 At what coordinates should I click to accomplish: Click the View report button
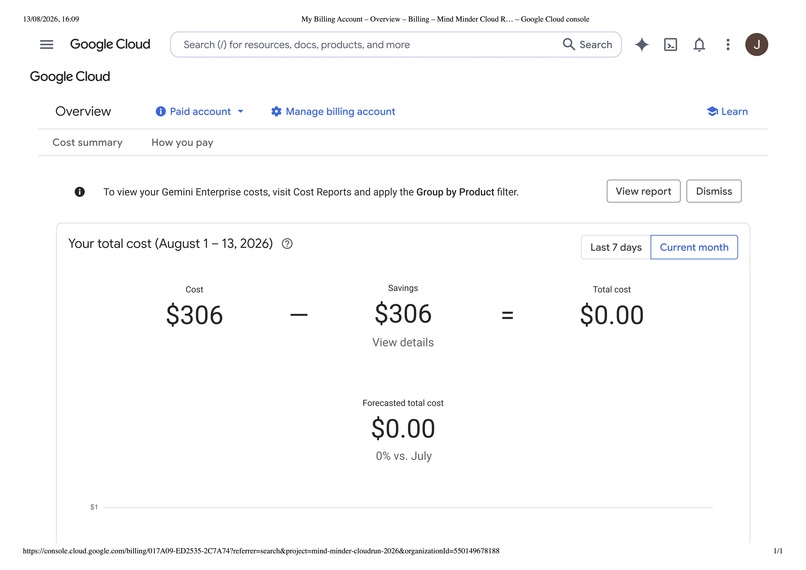tap(644, 191)
